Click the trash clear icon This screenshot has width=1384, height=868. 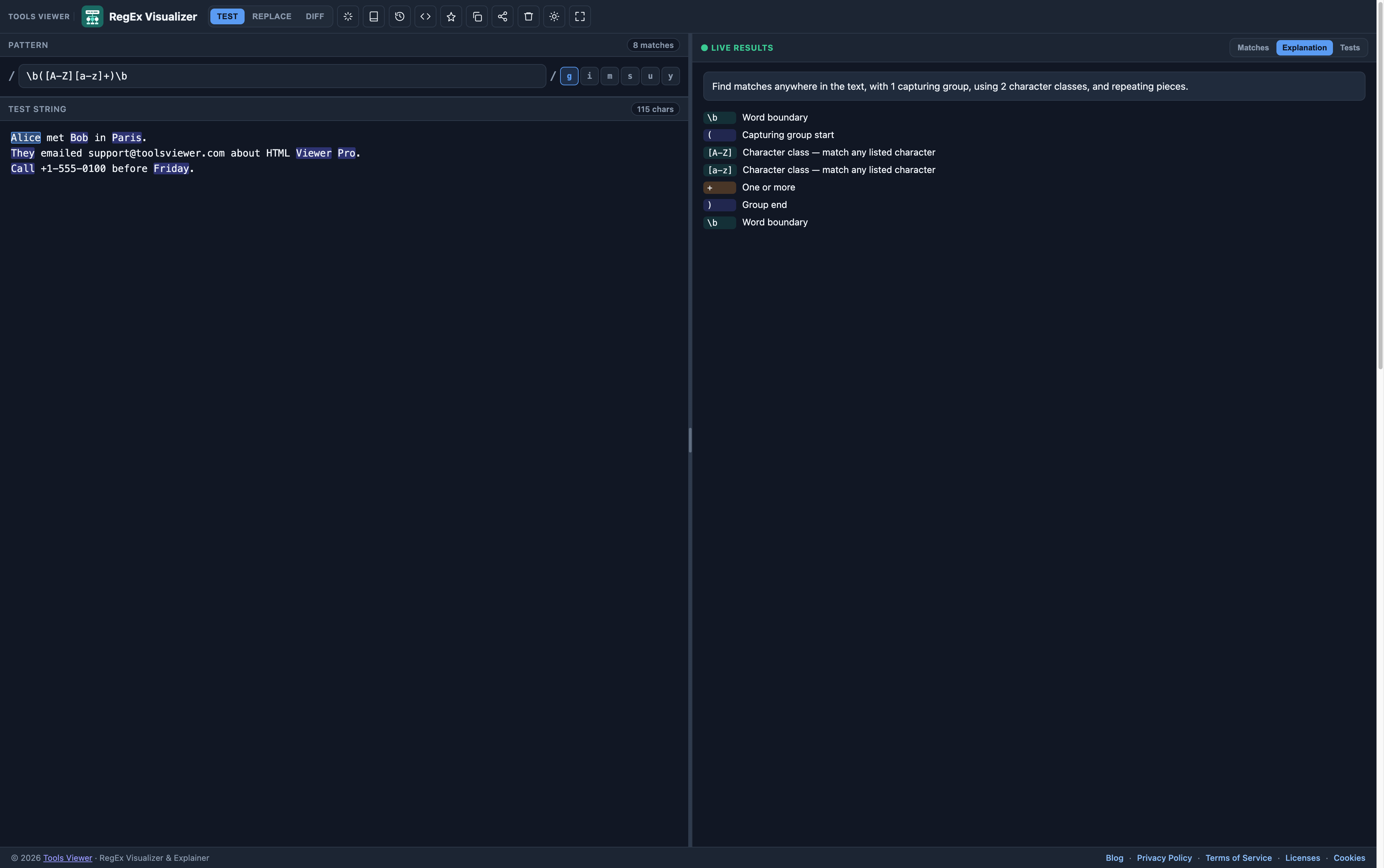(528, 17)
